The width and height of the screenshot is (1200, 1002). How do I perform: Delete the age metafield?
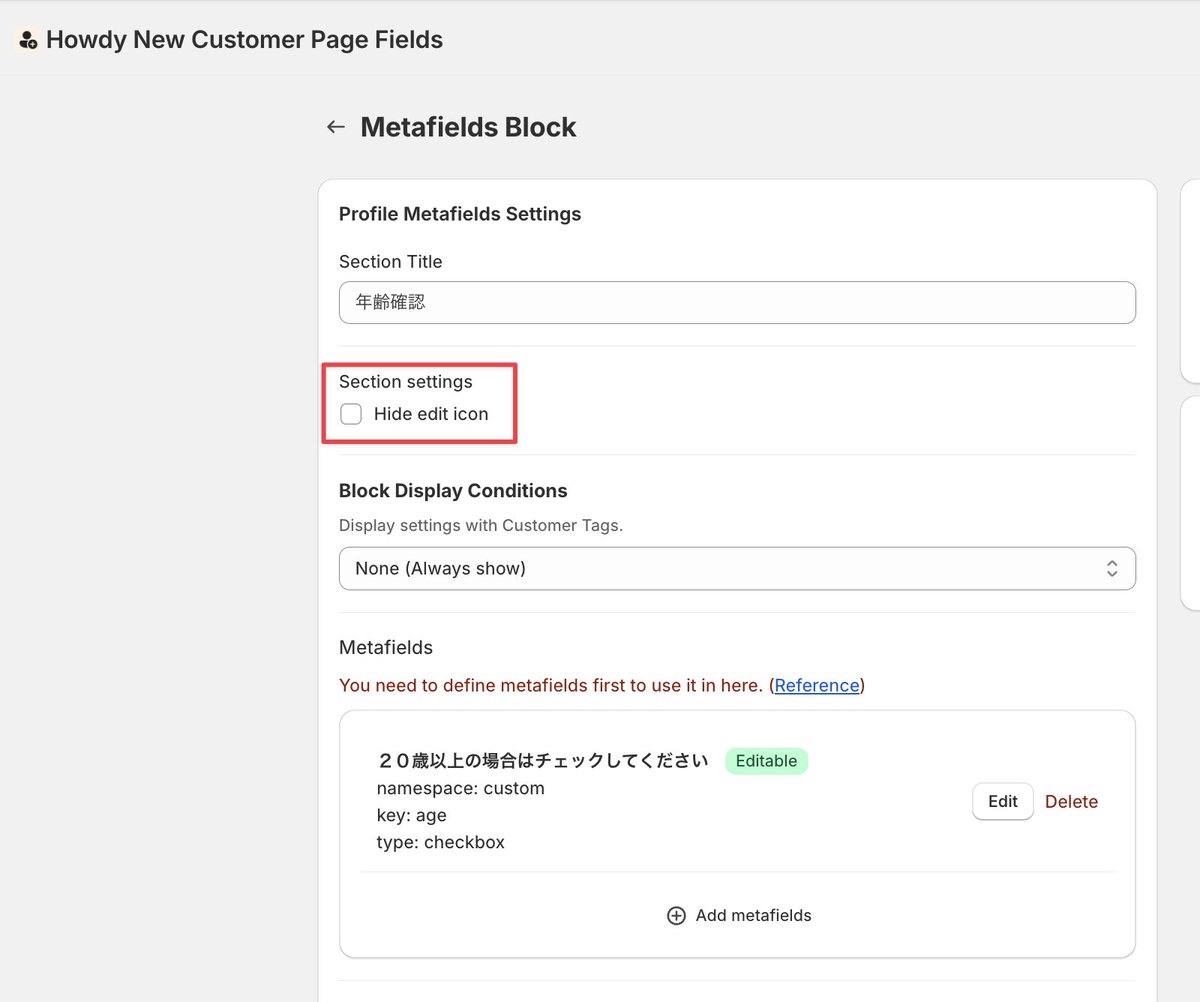1071,802
